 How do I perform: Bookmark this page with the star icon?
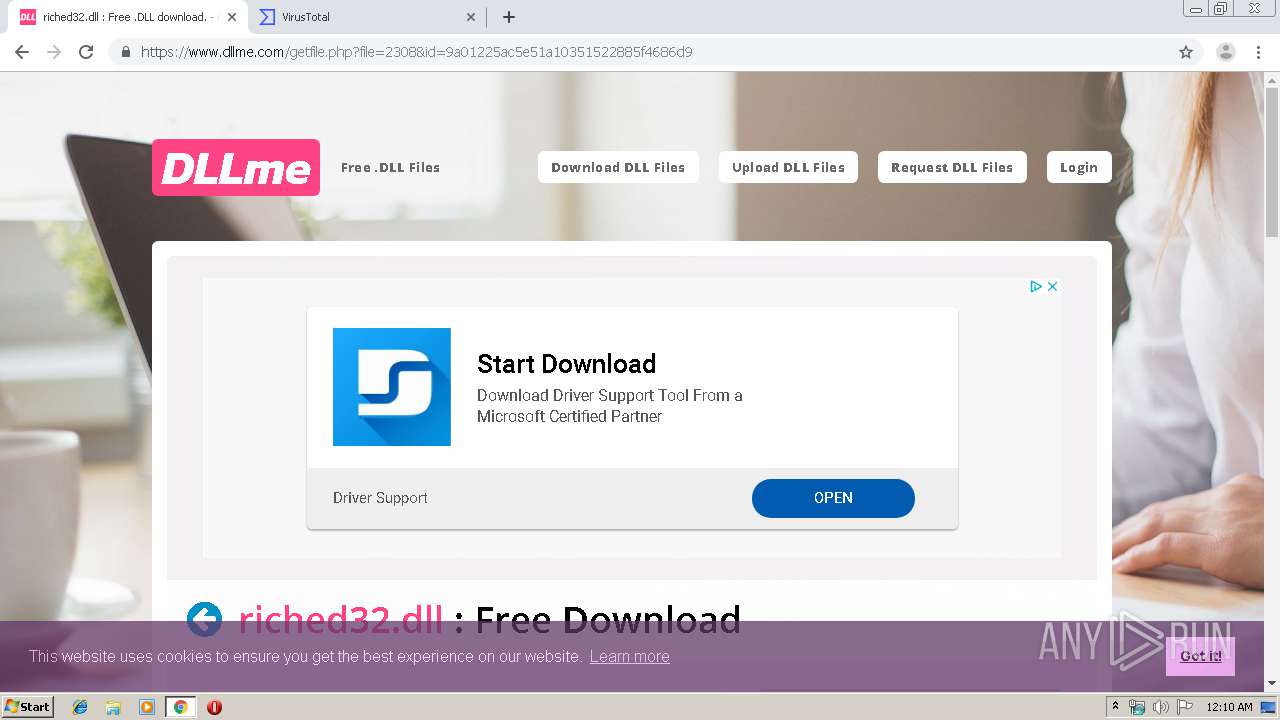click(1186, 52)
